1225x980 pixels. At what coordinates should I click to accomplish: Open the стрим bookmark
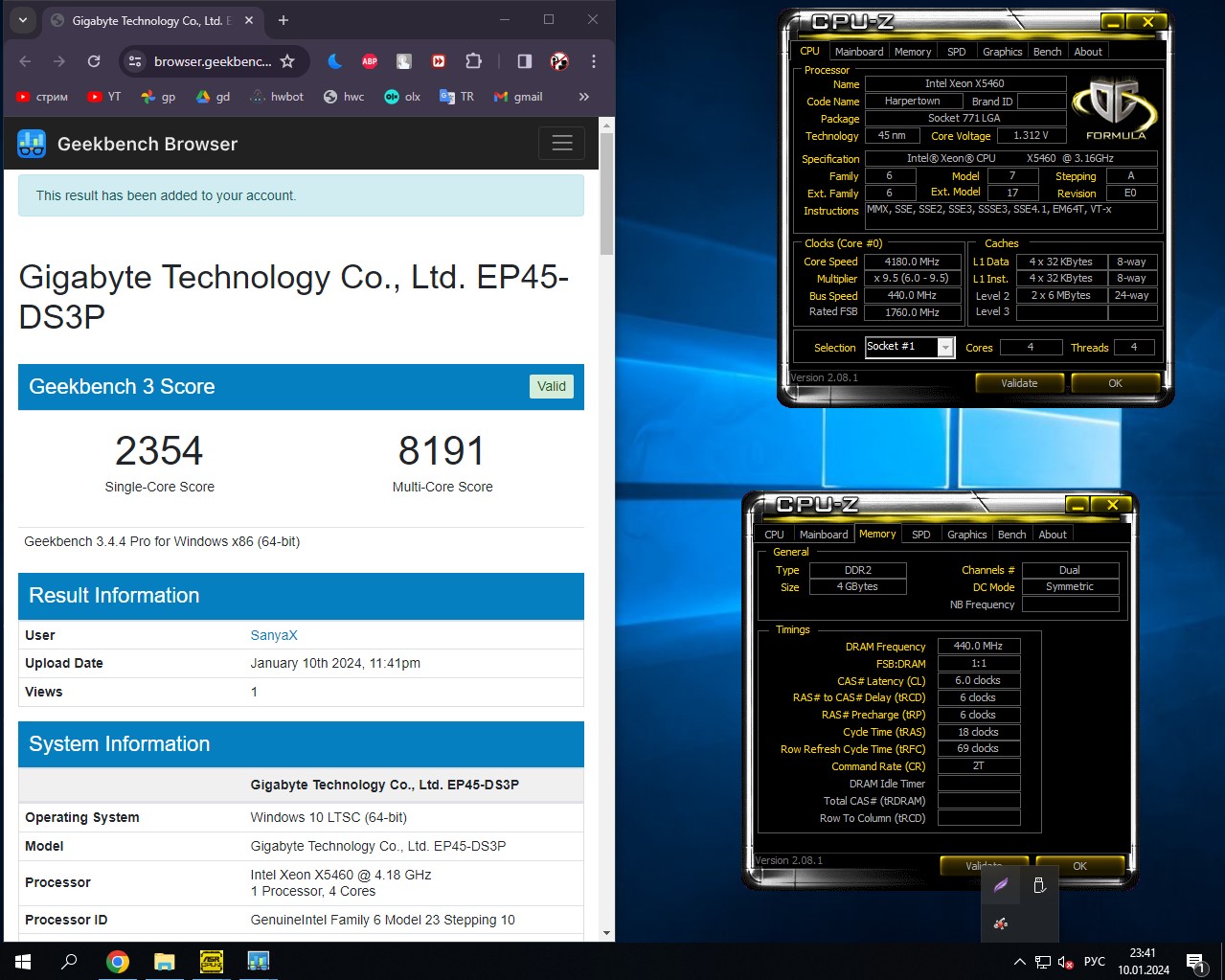42,97
